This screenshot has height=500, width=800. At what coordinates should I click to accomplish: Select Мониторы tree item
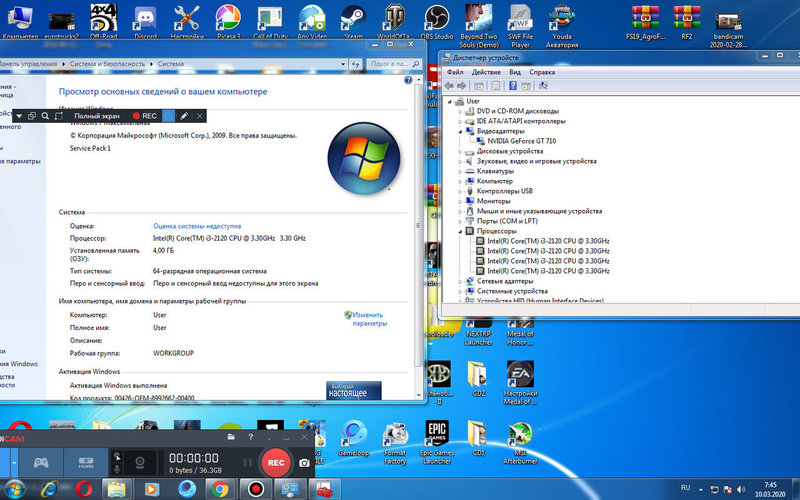click(x=493, y=201)
